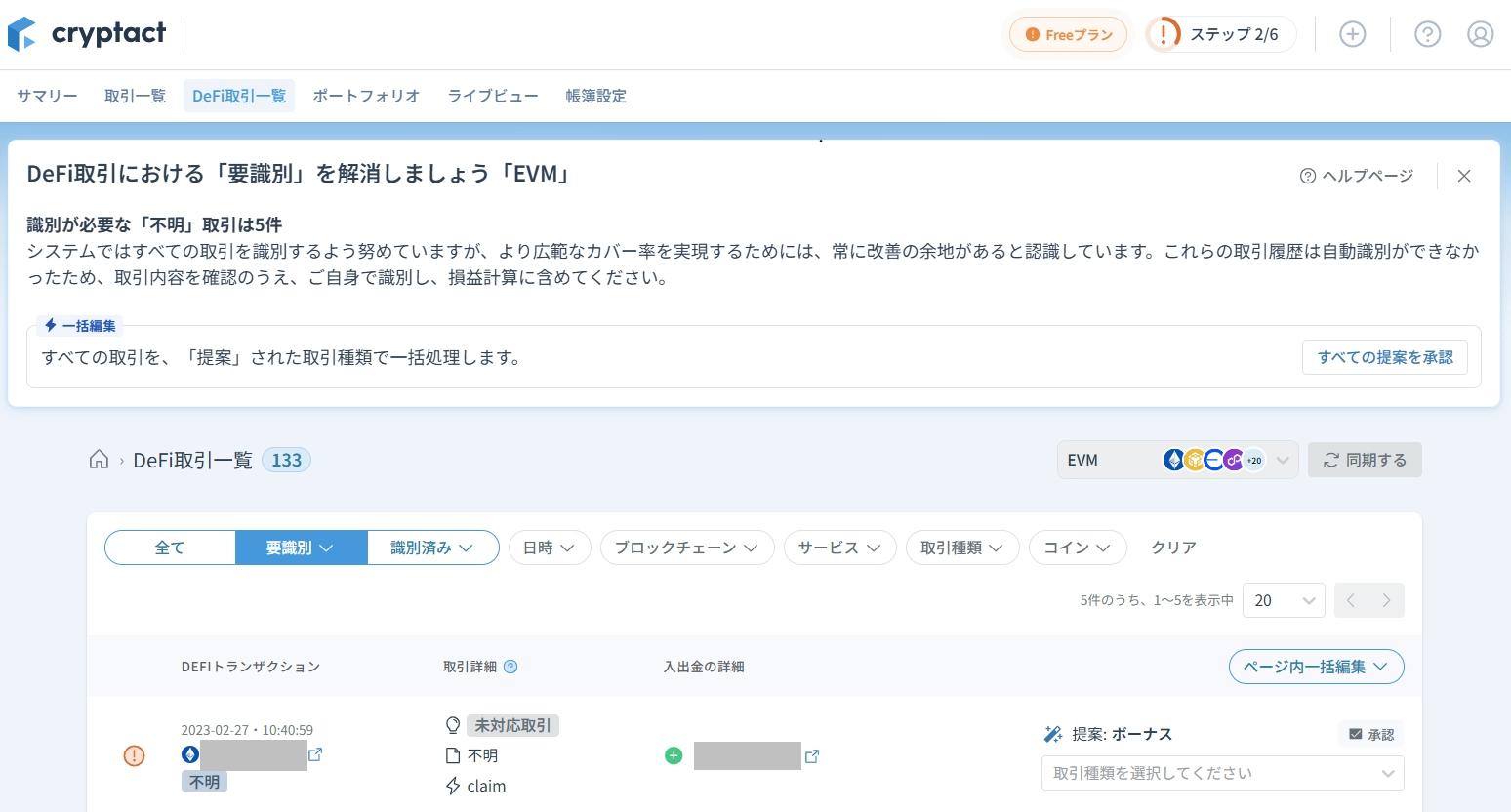Image resolution: width=1511 pixels, height=812 pixels.
Task: Open the ライブビュー tab
Action: click(x=493, y=96)
